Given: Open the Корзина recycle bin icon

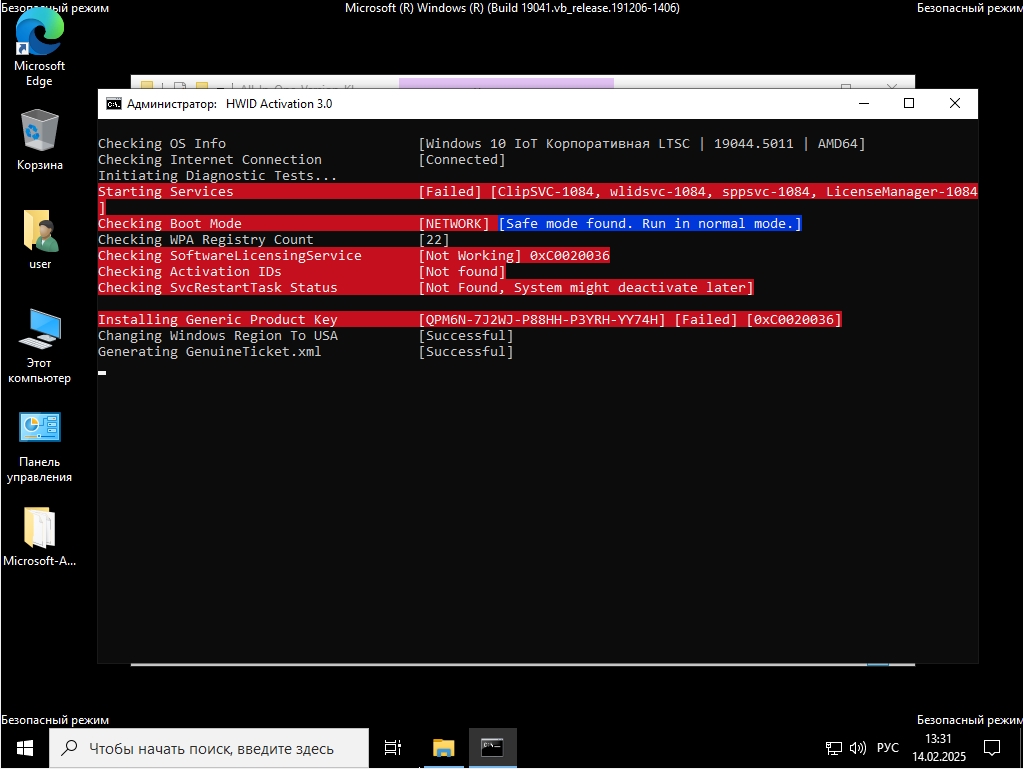Looking at the screenshot, I should coord(39,140).
